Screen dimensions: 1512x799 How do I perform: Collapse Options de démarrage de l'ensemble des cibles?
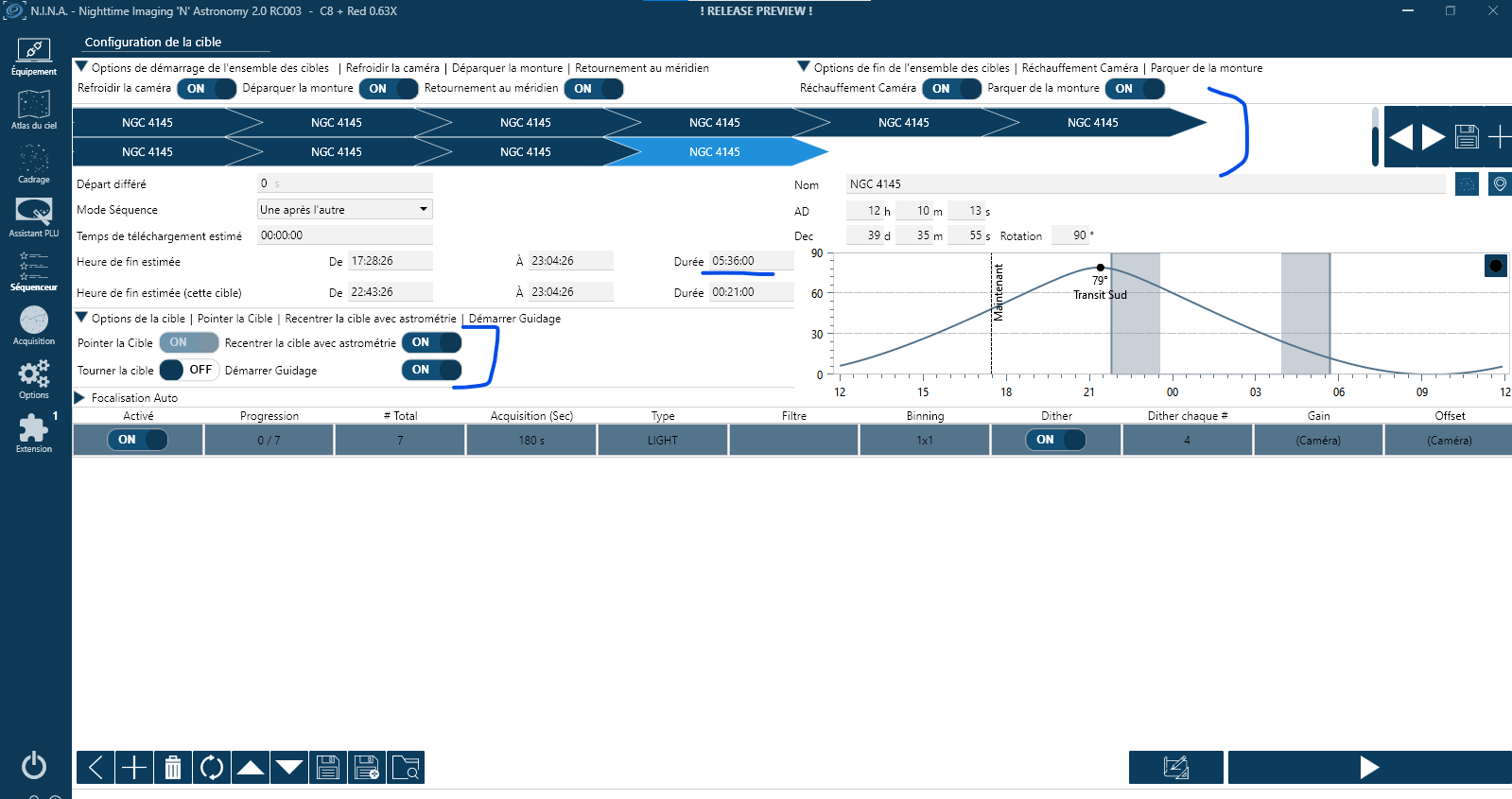tap(82, 67)
